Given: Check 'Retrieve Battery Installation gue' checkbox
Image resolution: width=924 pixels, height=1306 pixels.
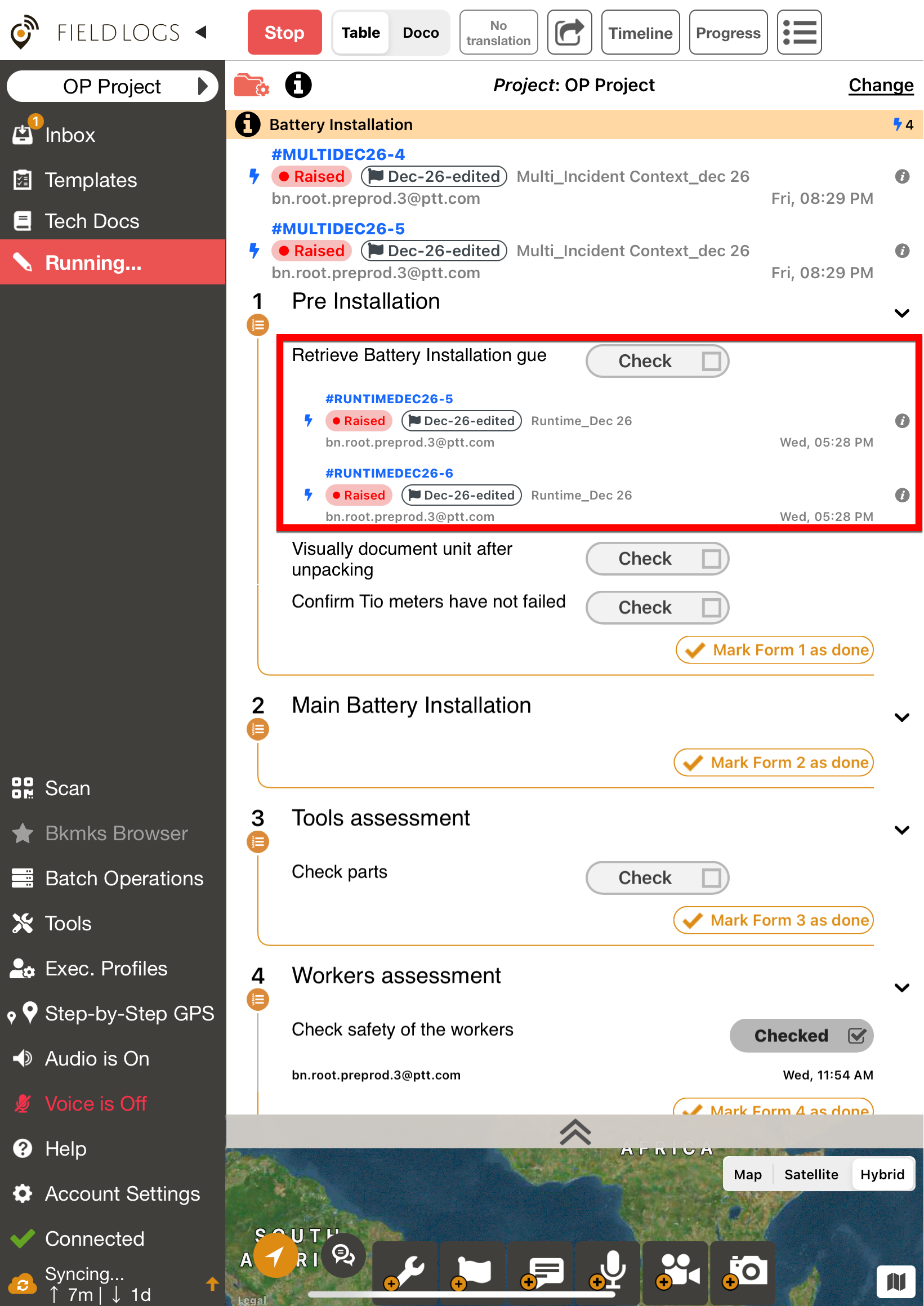Looking at the screenshot, I should point(711,362).
